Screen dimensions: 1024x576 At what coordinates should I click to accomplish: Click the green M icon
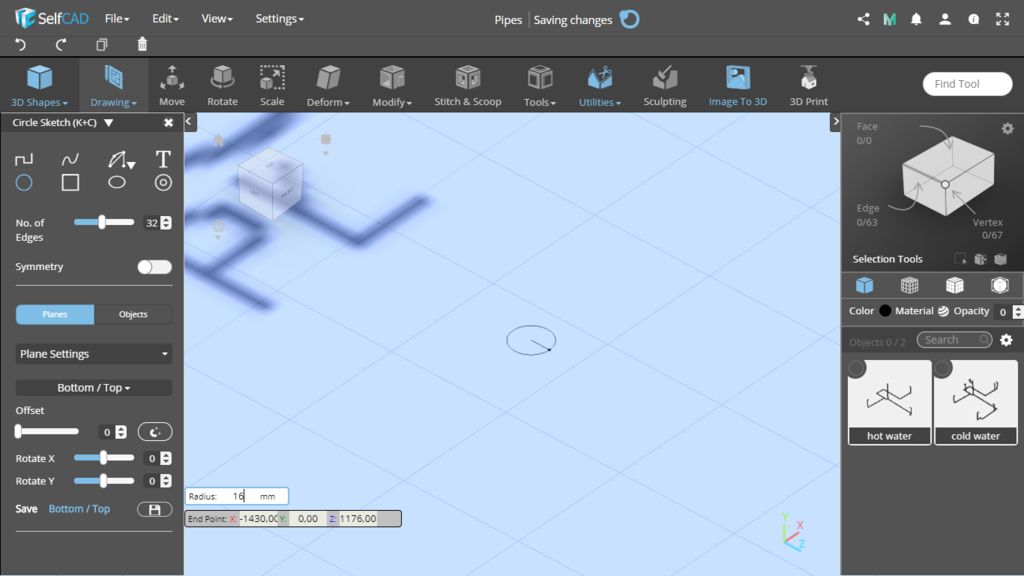coord(889,20)
